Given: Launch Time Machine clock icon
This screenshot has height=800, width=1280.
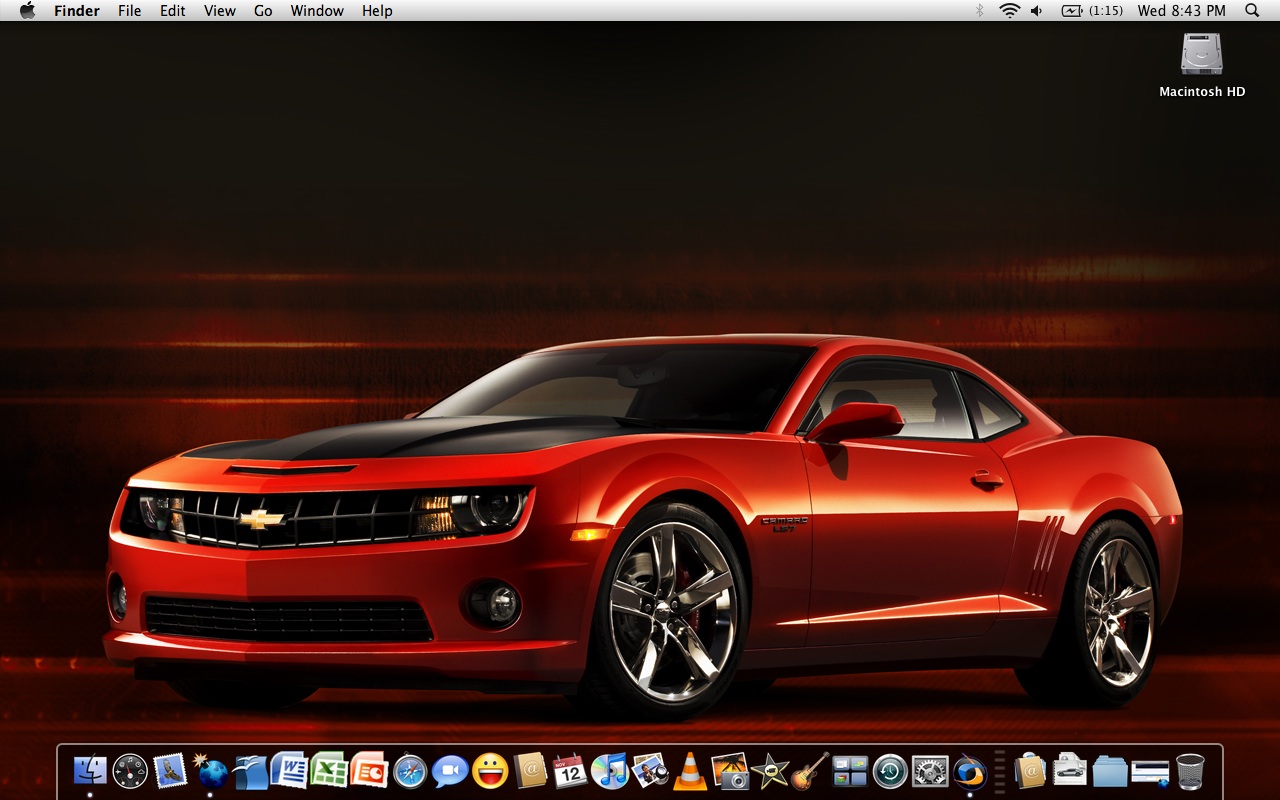Looking at the screenshot, I should [890, 771].
